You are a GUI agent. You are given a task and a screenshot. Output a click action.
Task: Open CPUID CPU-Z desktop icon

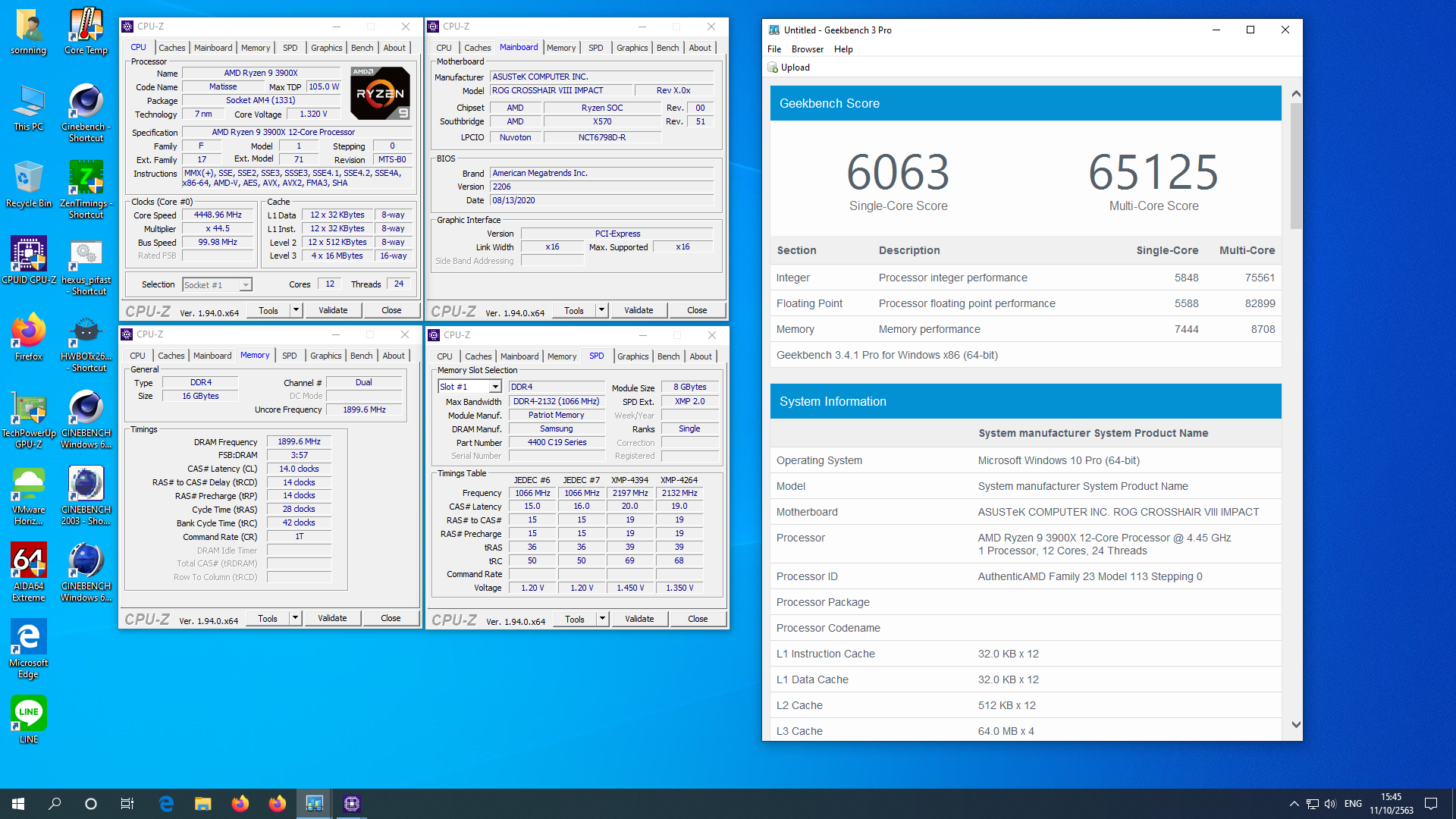click(x=29, y=262)
